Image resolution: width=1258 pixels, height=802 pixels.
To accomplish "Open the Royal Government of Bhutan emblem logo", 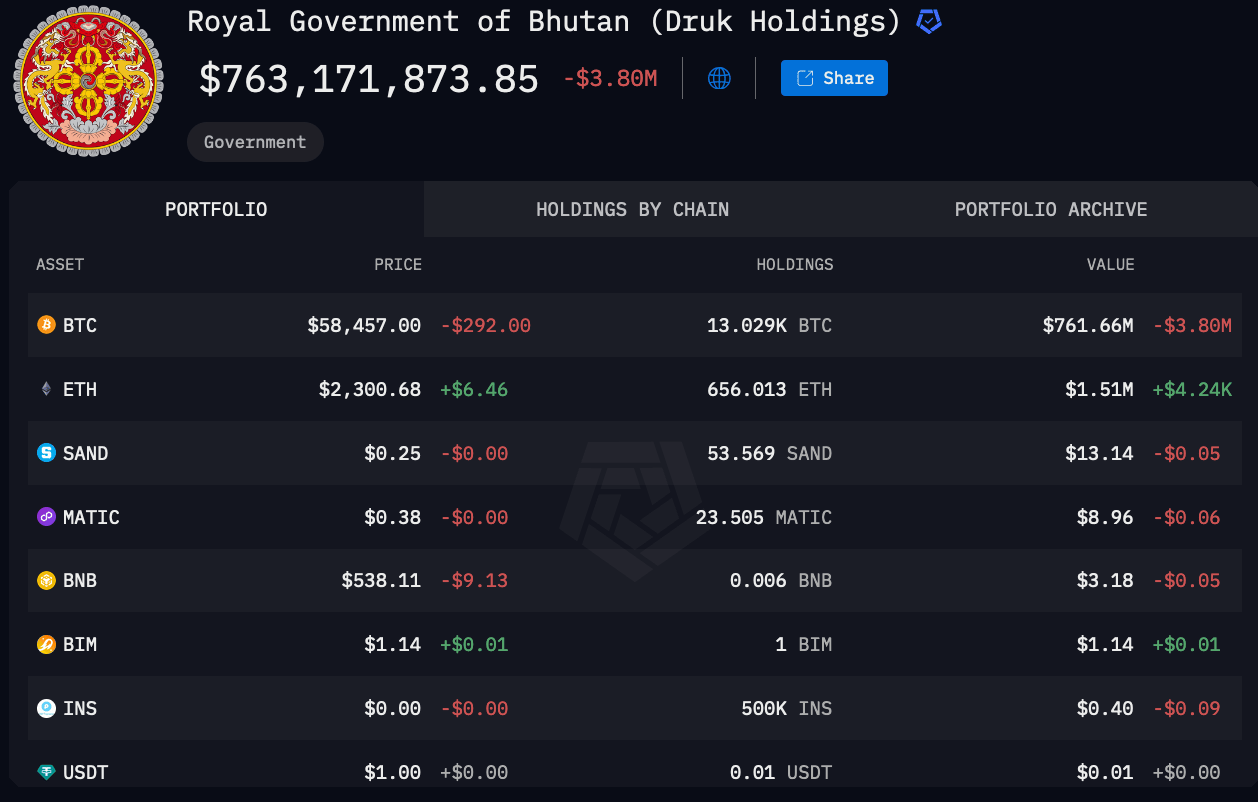I will click(x=88, y=81).
